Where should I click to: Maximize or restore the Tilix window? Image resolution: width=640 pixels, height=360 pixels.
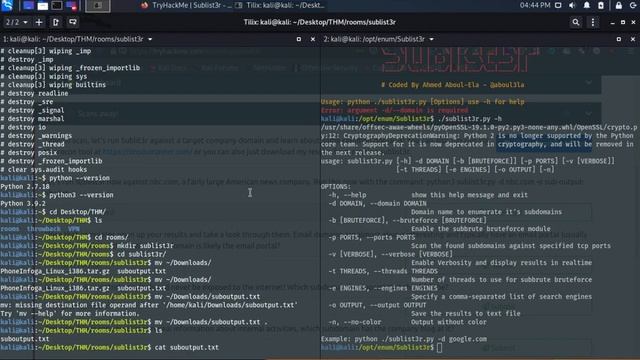coord(623,22)
